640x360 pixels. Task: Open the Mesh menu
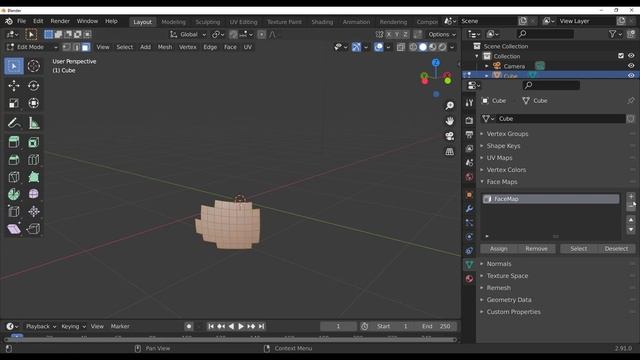tap(165, 47)
